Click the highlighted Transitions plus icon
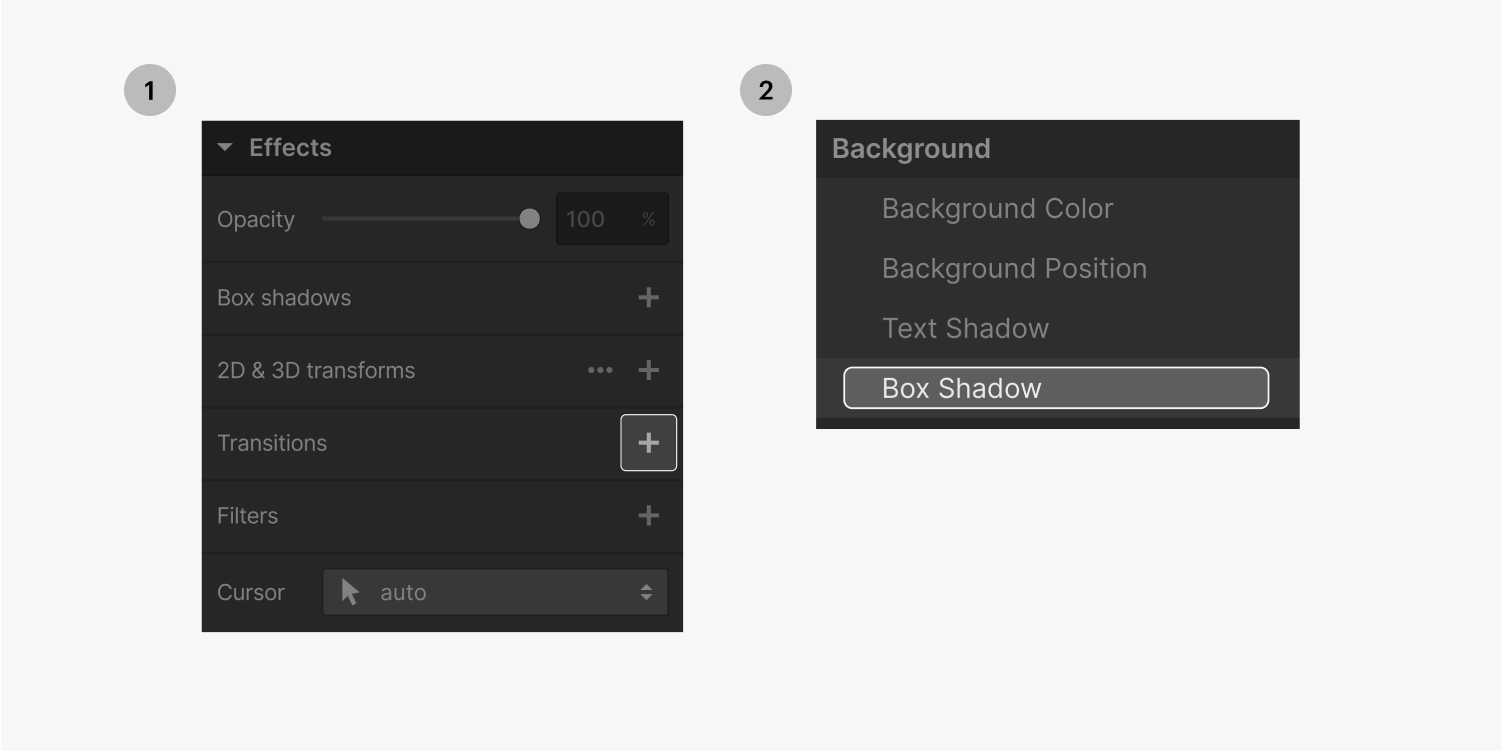This screenshot has height=751, width=1501. click(x=649, y=443)
